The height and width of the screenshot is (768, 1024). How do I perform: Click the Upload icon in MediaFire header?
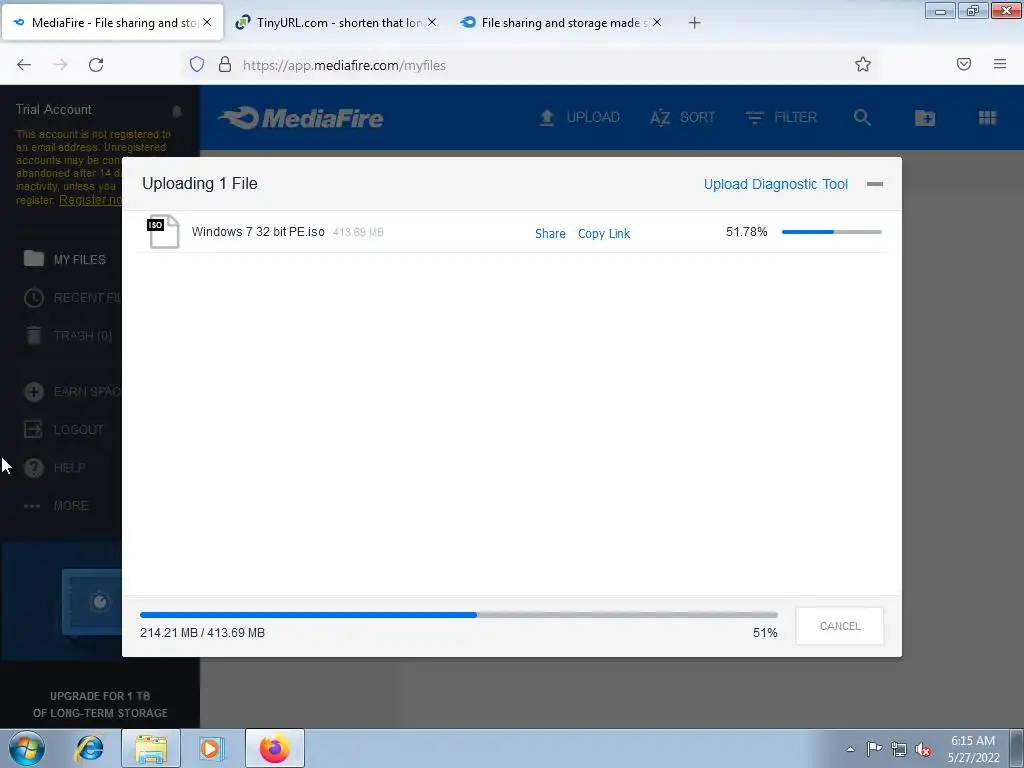coord(547,118)
